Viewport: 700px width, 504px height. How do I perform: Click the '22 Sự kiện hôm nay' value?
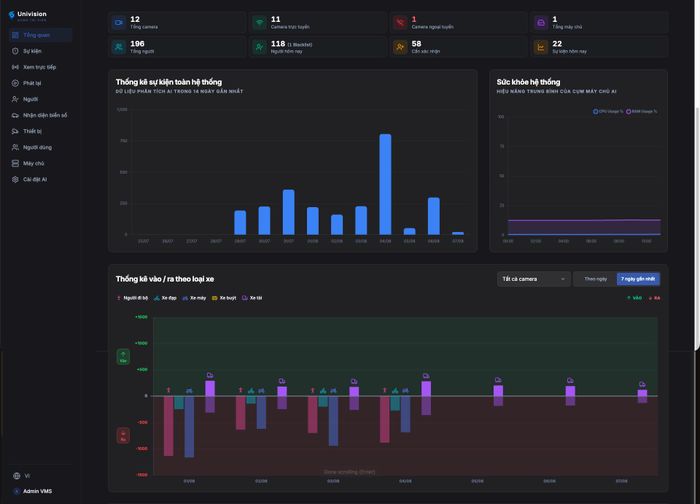coord(557,44)
